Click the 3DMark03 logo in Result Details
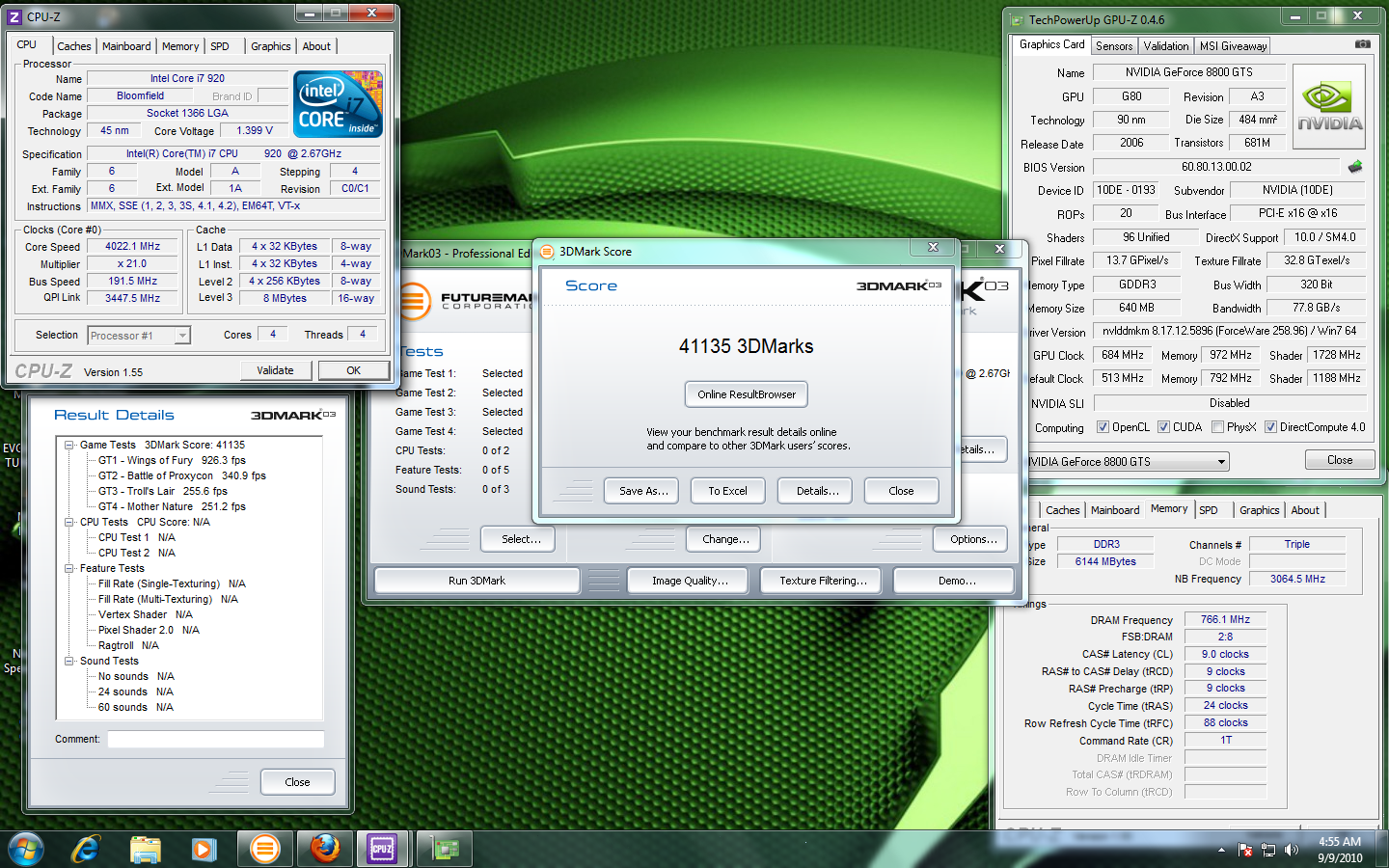This screenshot has height=868, width=1389. pos(293,415)
